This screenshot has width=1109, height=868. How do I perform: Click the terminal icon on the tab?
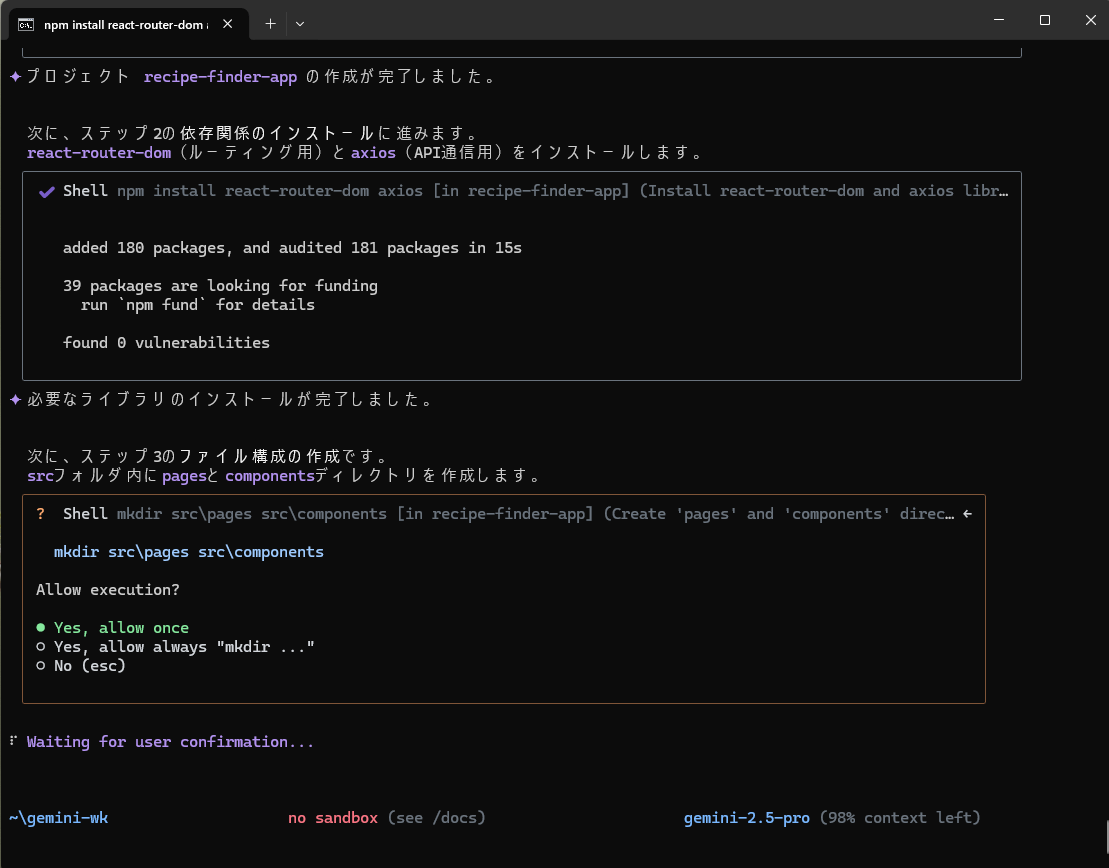27,24
